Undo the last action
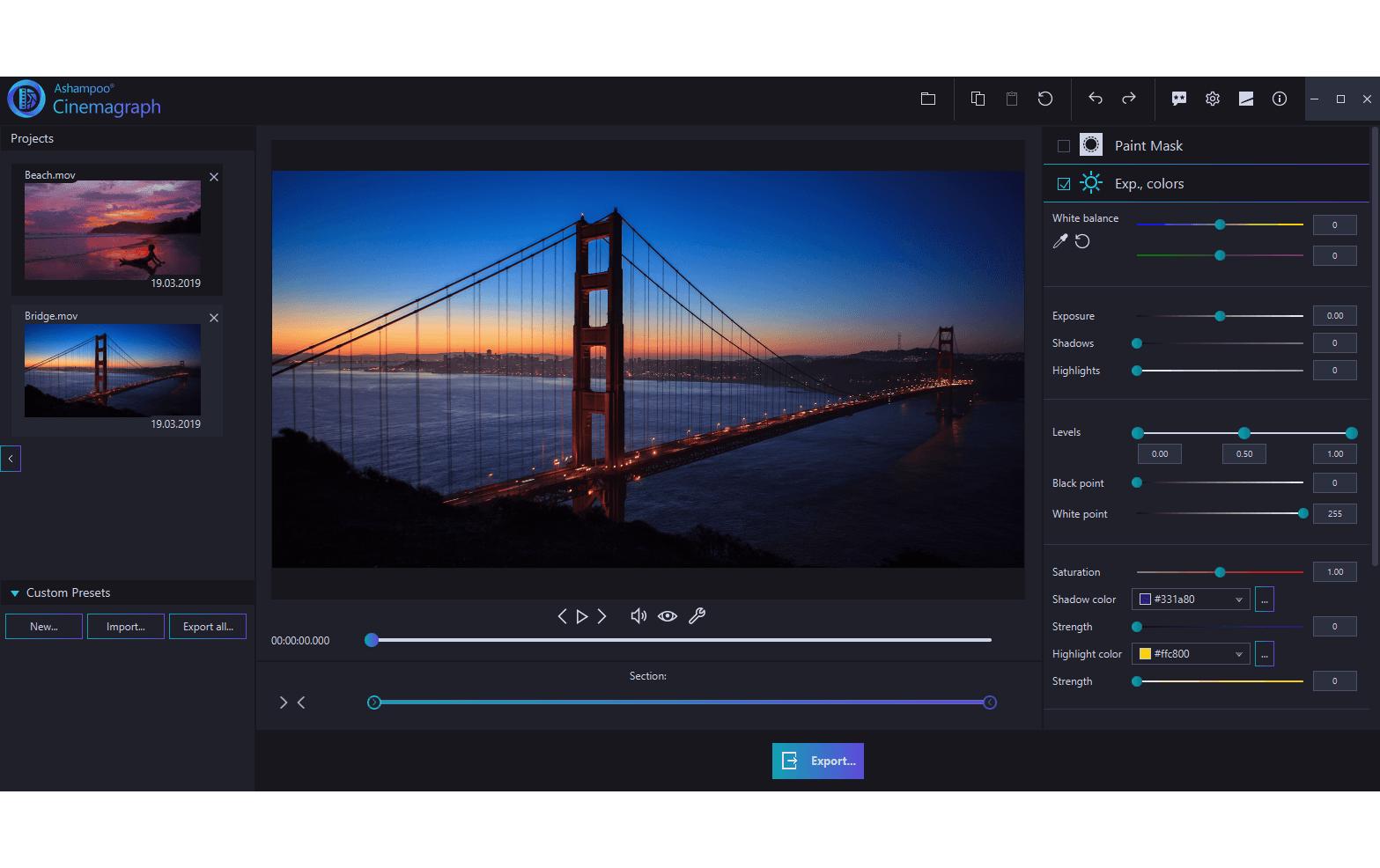This screenshot has width=1380, height=868. tap(1095, 99)
